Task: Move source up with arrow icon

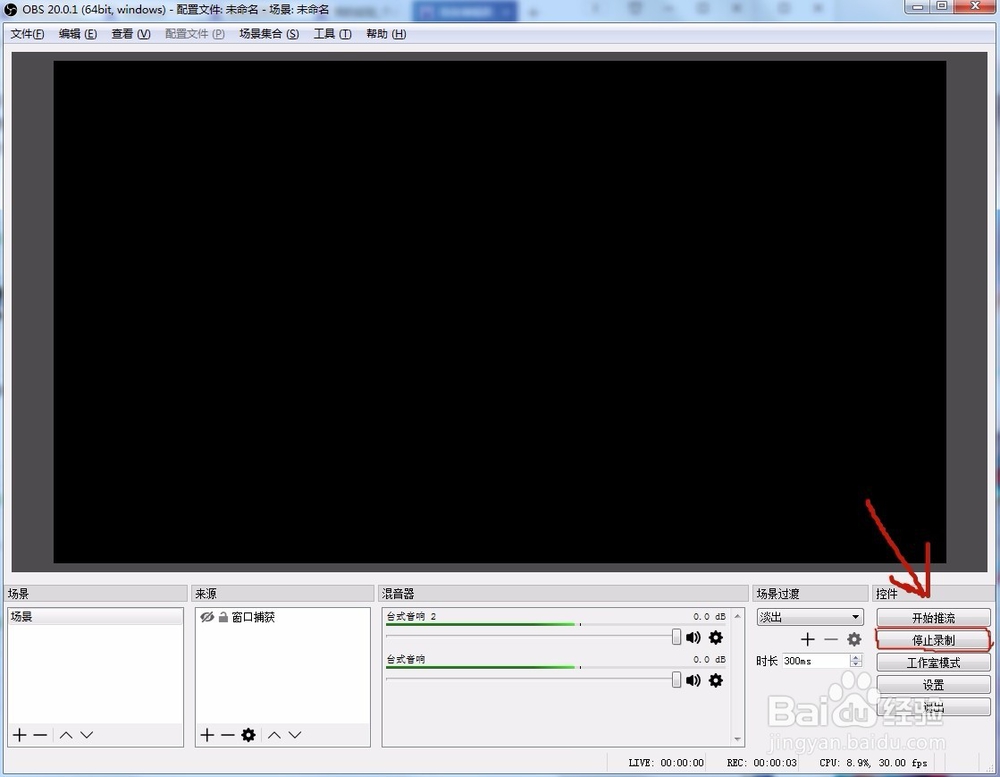Action: click(x=274, y=735)
